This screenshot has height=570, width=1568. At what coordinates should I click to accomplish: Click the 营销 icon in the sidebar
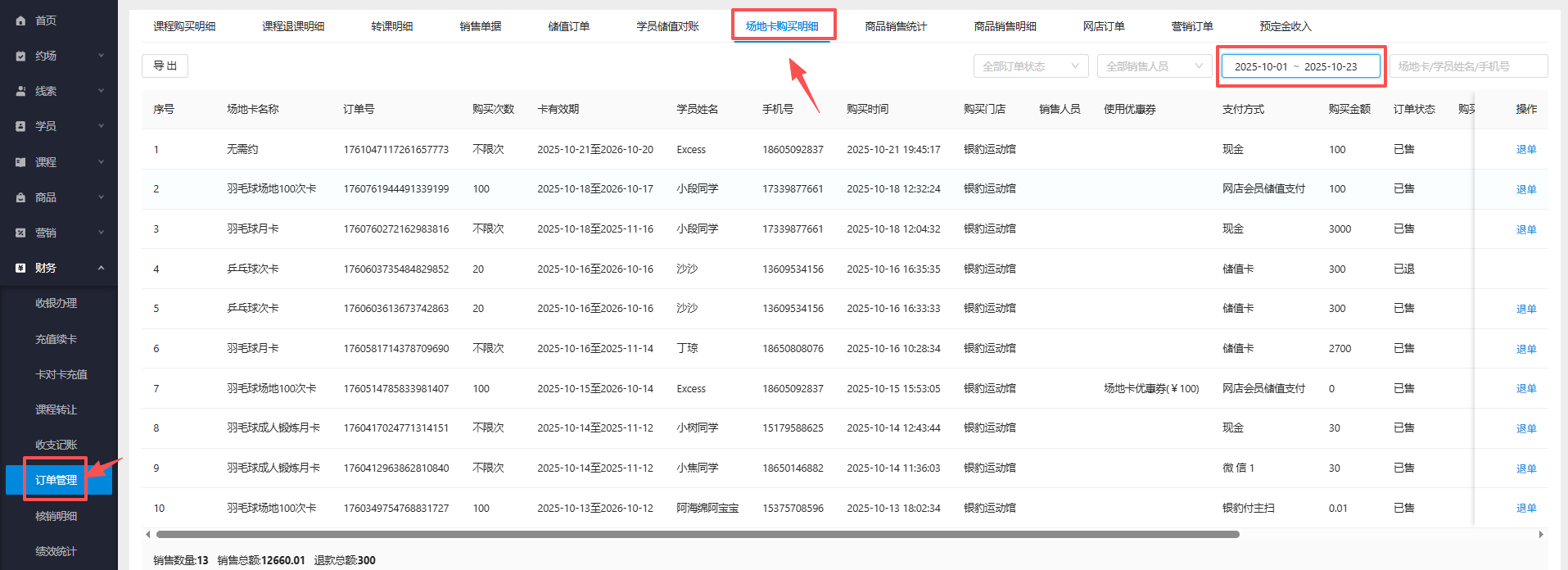20,233
